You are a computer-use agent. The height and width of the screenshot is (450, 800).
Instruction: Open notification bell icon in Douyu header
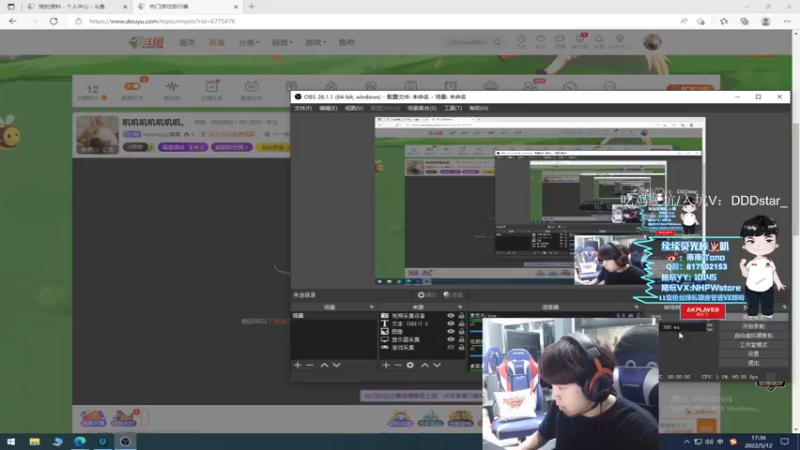(599, 41)
